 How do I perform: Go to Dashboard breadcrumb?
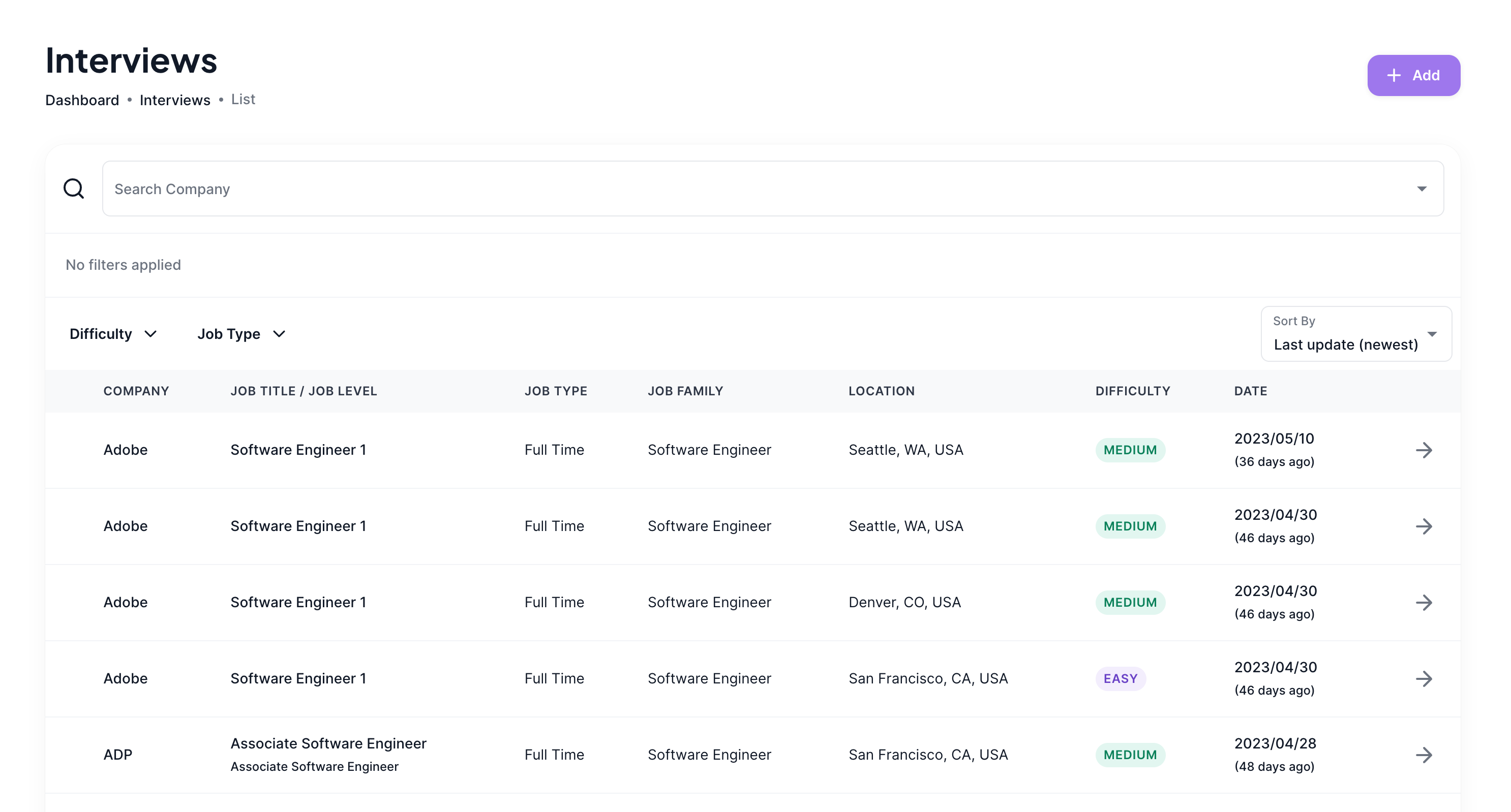[x=82, y=100]
